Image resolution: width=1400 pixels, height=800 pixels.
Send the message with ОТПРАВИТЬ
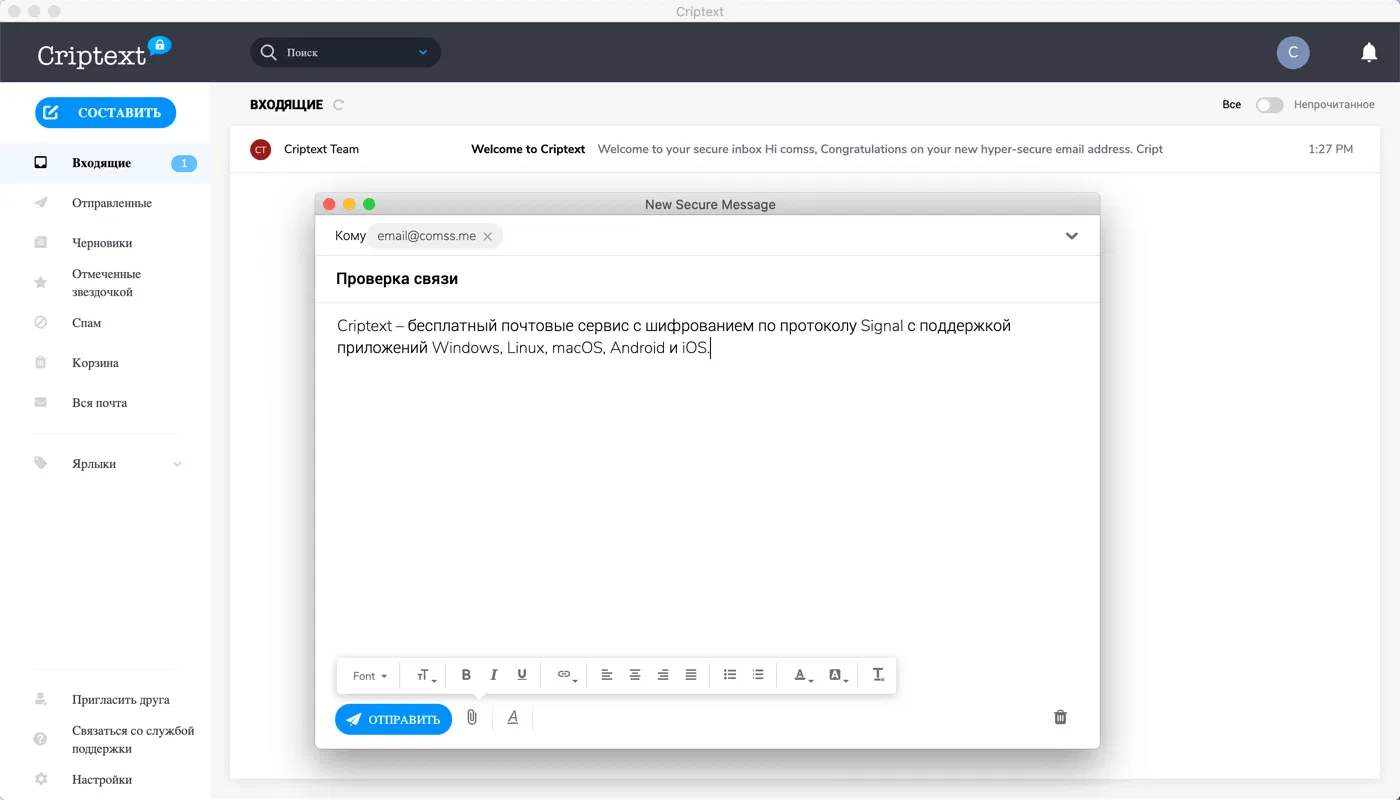point(393,719)
